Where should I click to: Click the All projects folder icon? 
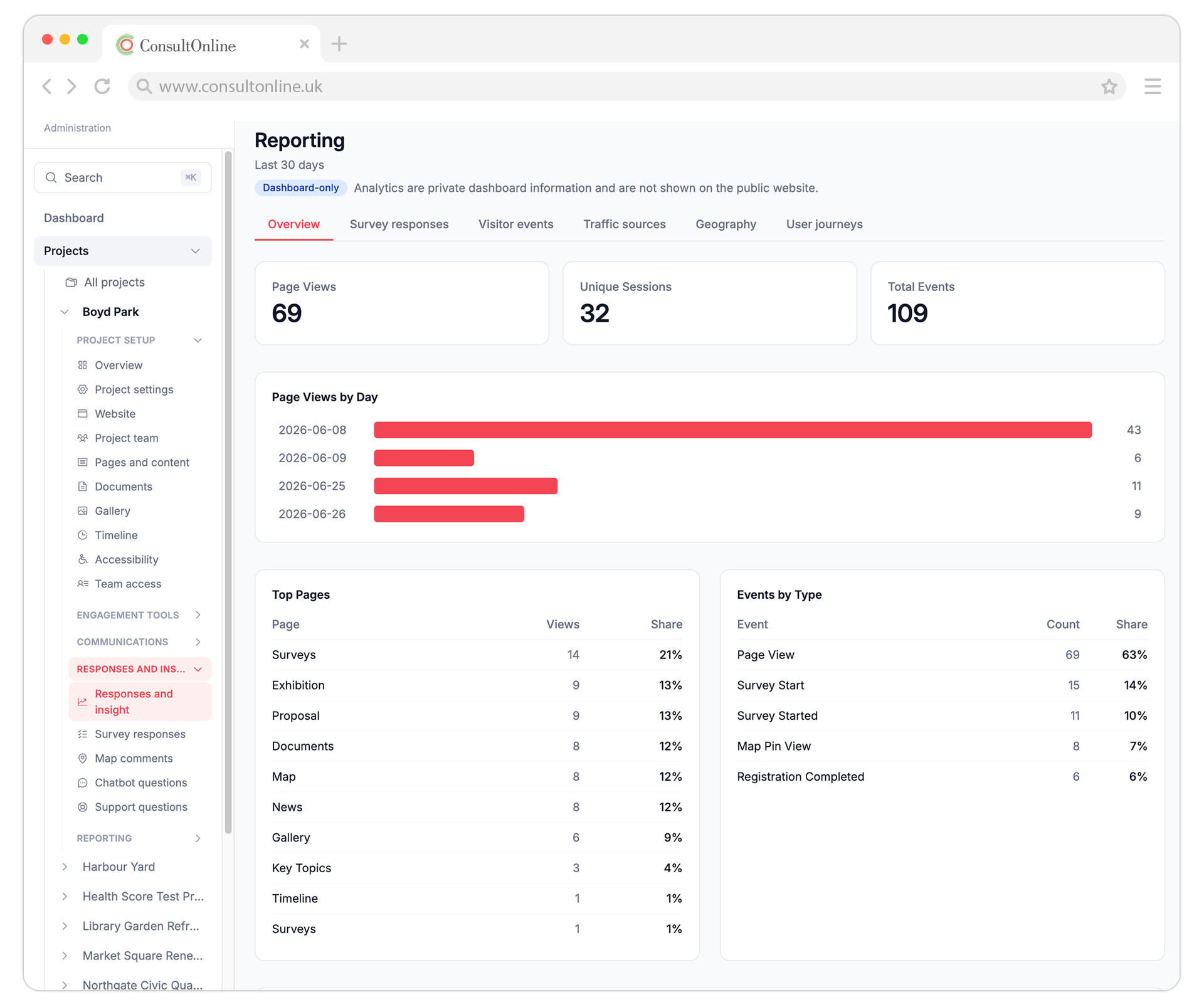71,283
